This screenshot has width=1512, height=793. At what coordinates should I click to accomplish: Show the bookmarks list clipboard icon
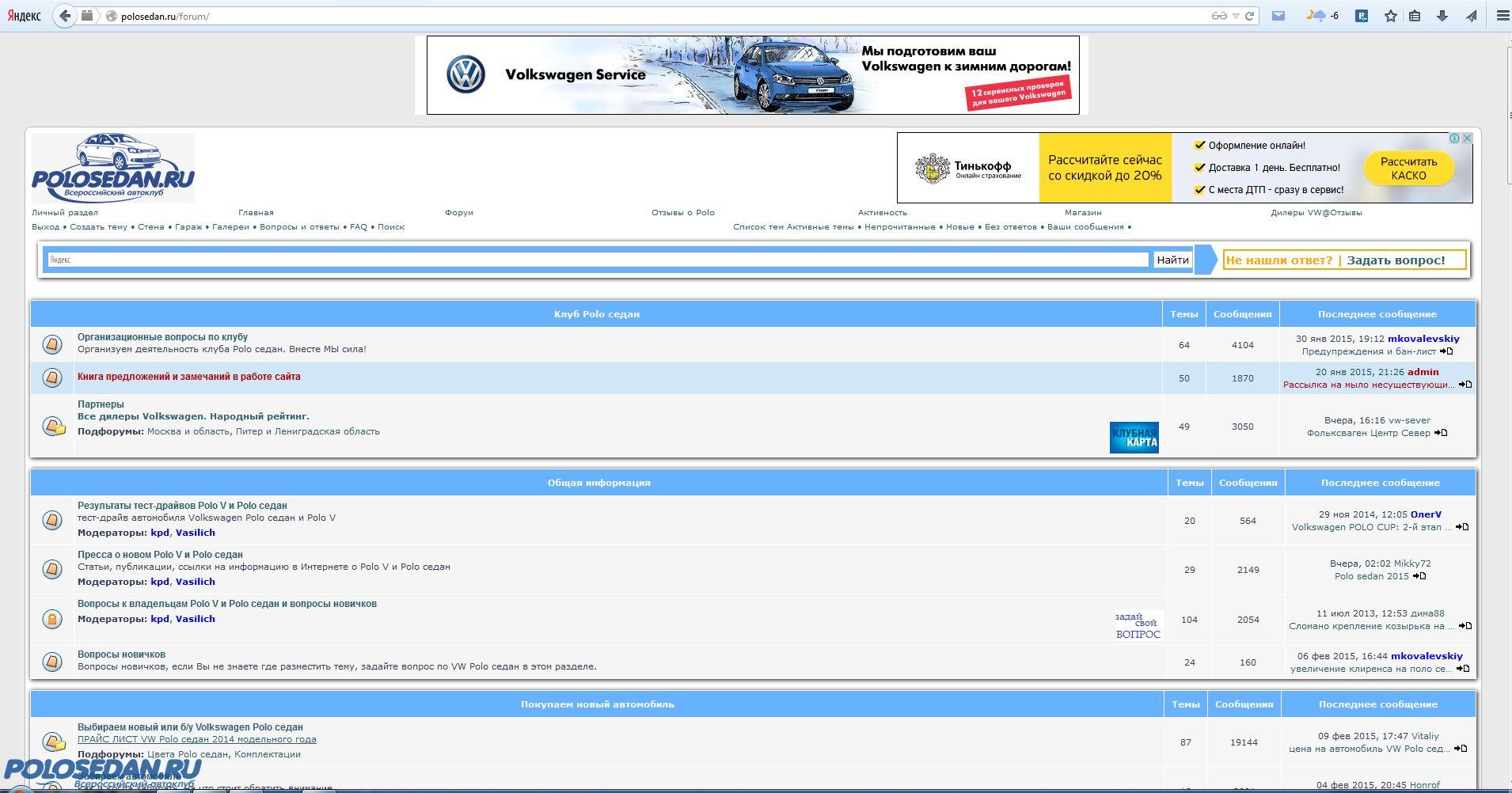[1415, 16]
